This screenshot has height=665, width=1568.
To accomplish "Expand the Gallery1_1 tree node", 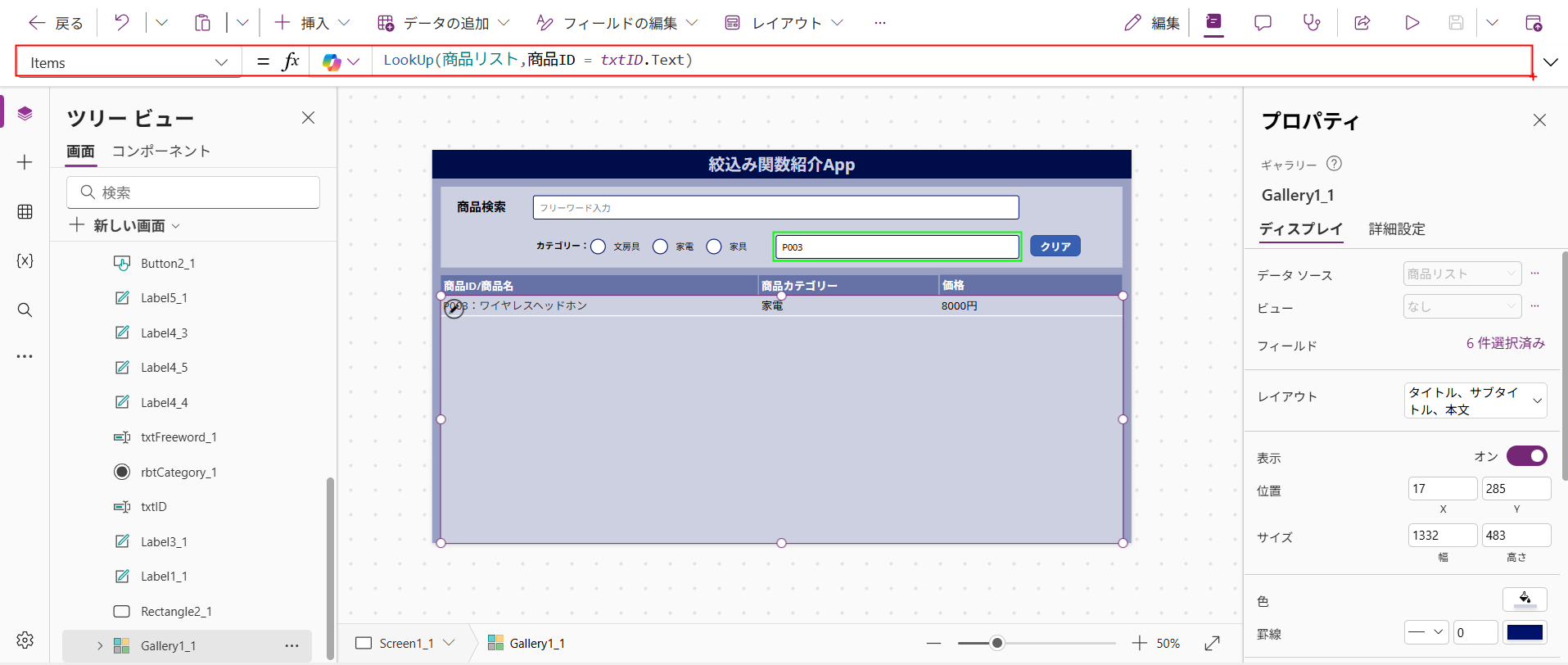I will click(x=100, y=646).
